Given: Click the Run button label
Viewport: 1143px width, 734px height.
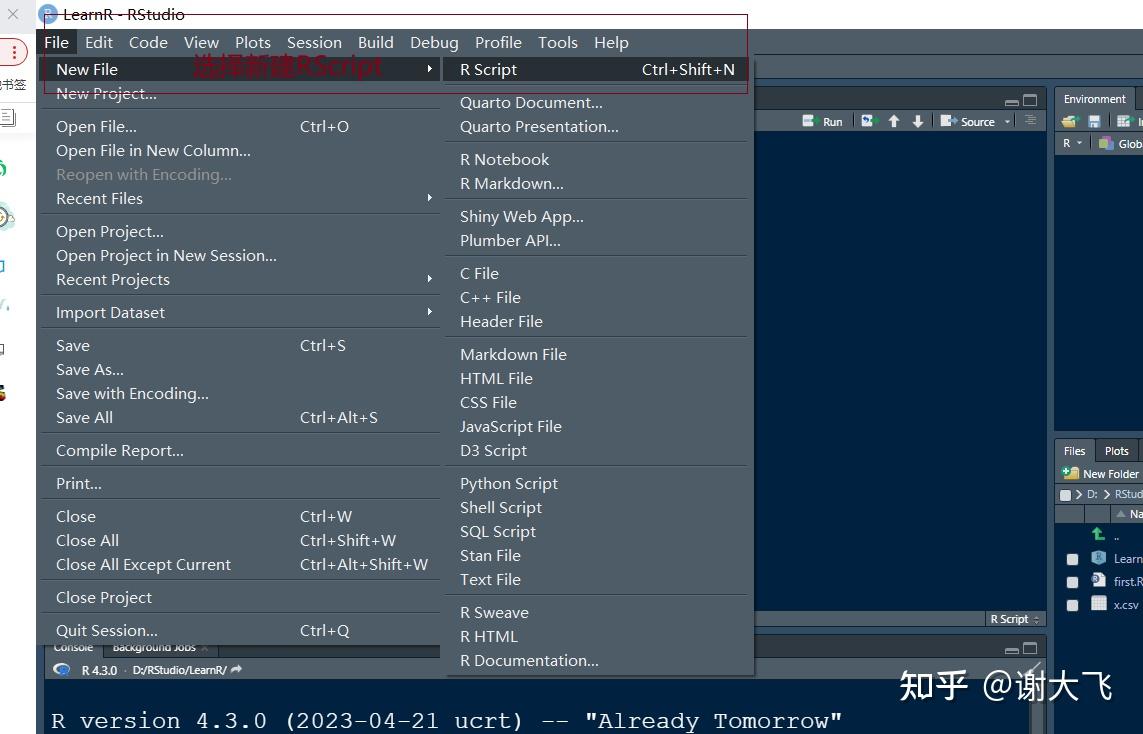Looking at the screenshot, I should click(832, 122).
